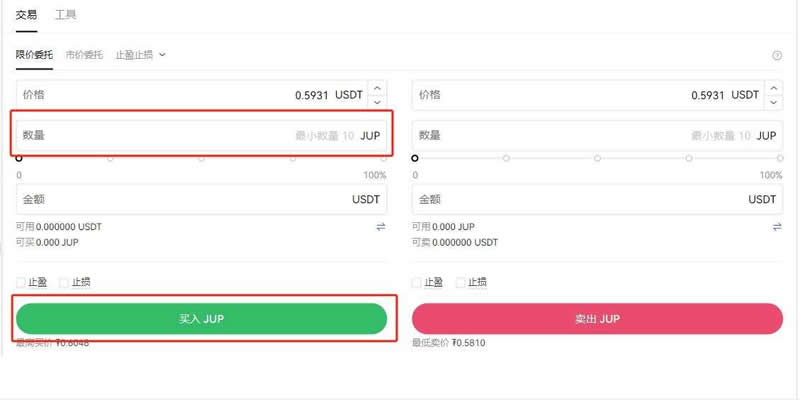Image resolution: width=800 pixels, height=400 pixels.
Task: Click the buy 数量 JUP input field
Action: [x=202, y=135]
